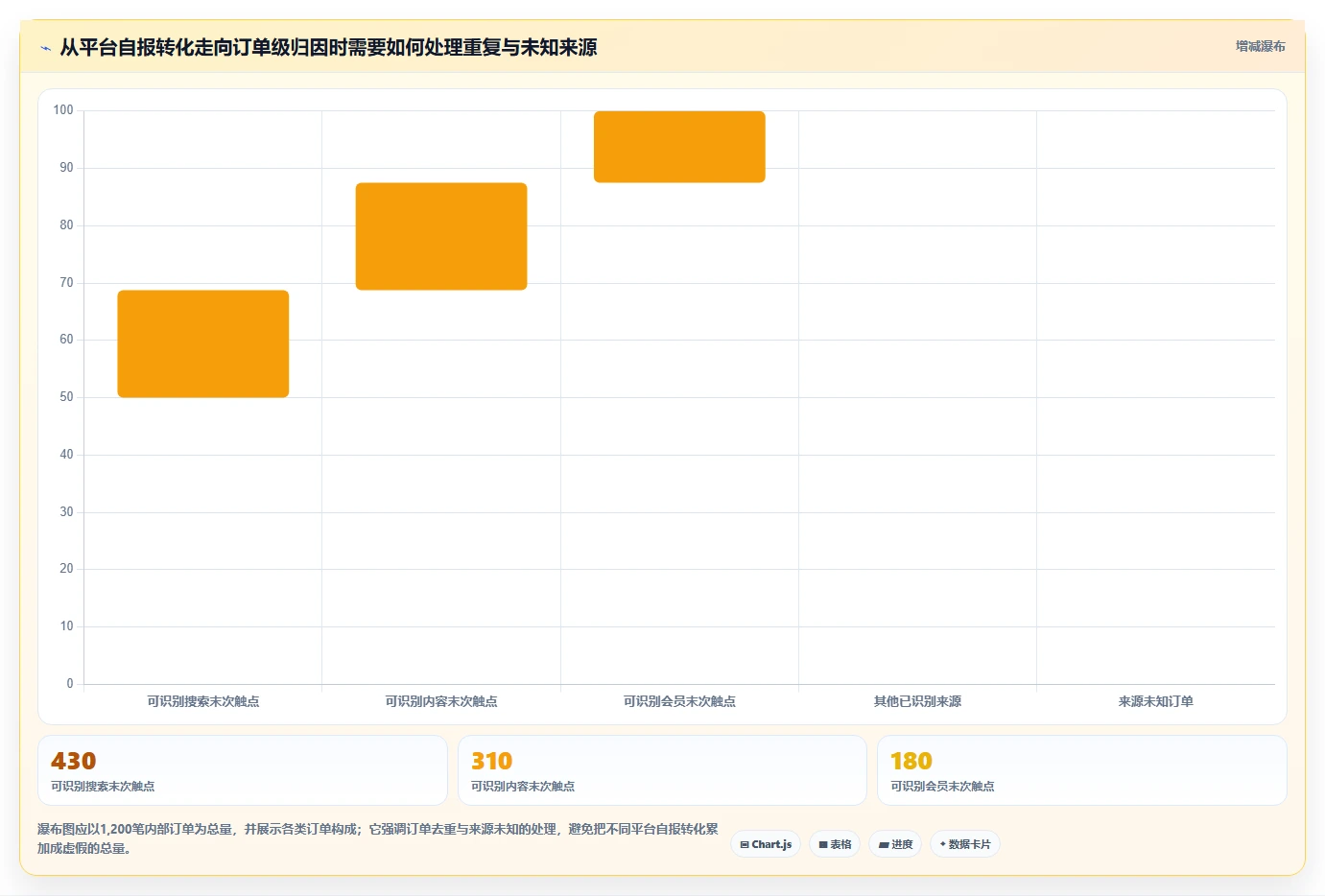Screen dimensions: 1325x896
Task: Click the description text about 1,200笔内部订单
Action: tap(378, 838)
